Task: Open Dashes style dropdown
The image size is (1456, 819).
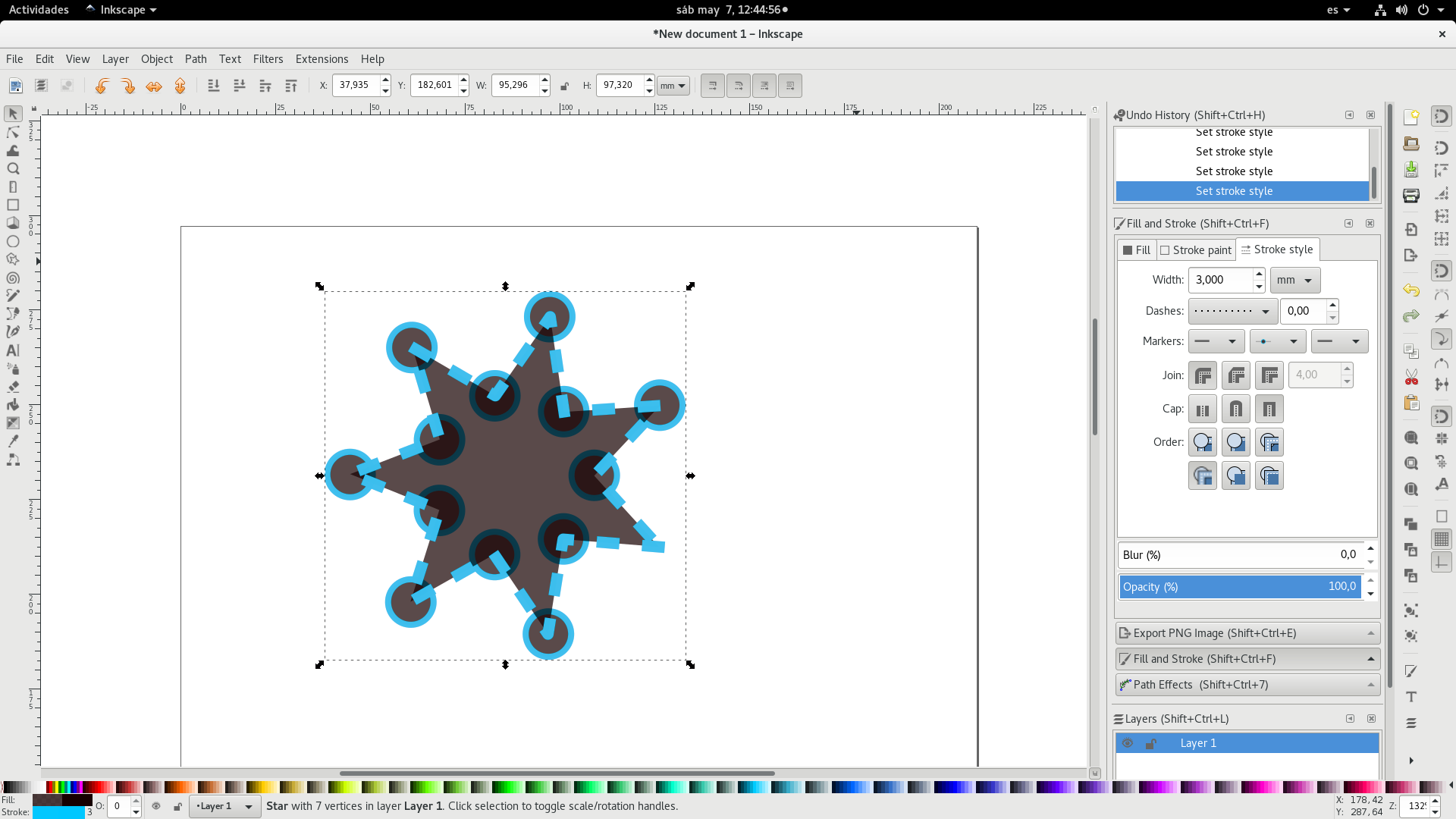Action: [1230, 310]
